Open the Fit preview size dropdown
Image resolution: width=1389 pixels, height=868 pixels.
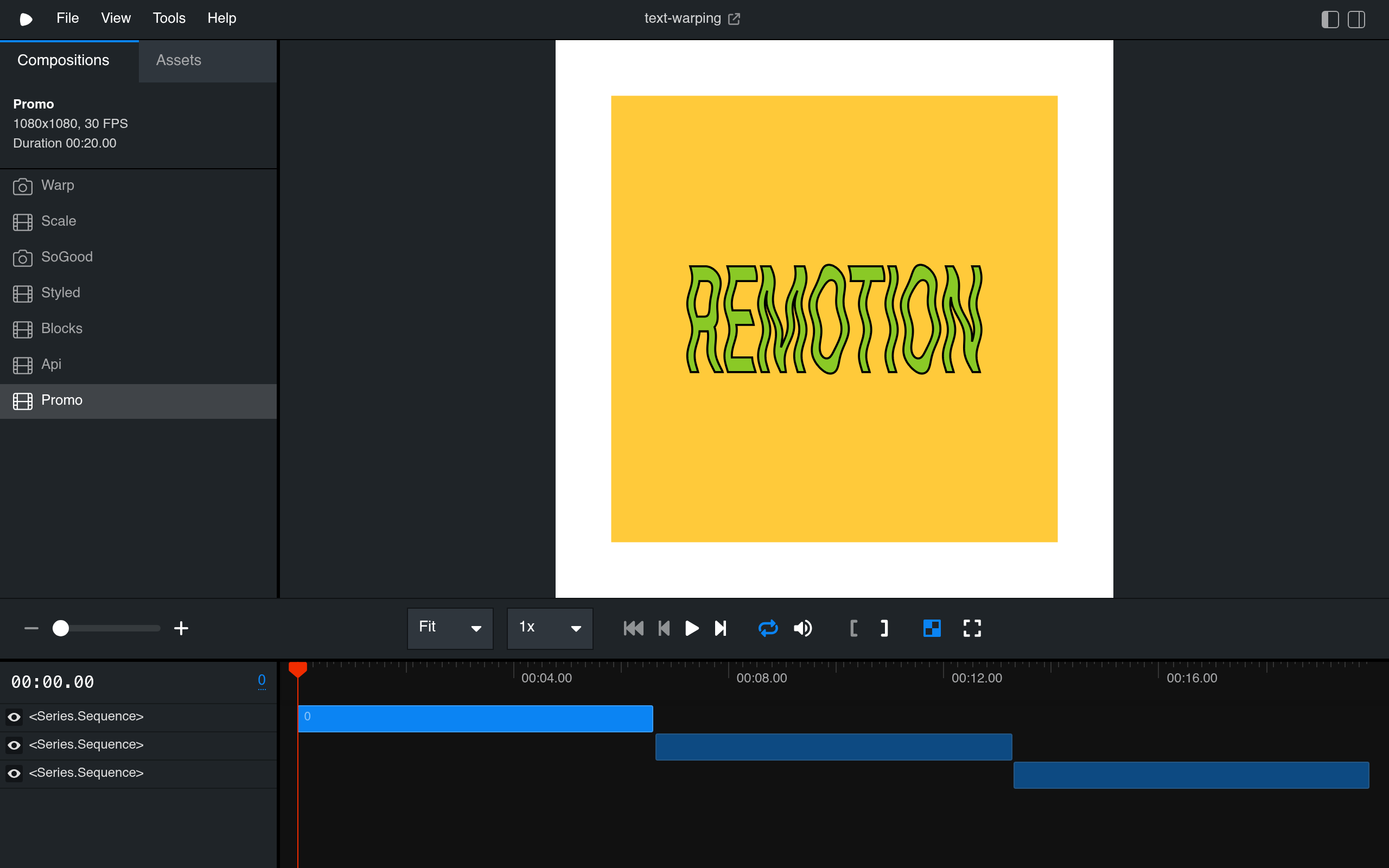click(x=450, y=629)
